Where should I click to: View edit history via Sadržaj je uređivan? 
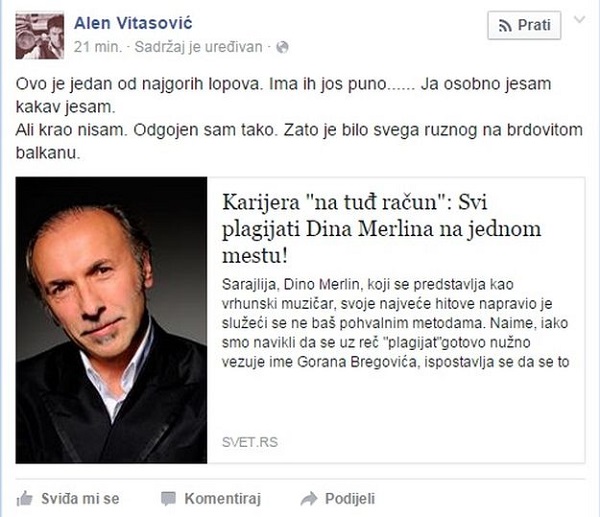tap(199, 47)
